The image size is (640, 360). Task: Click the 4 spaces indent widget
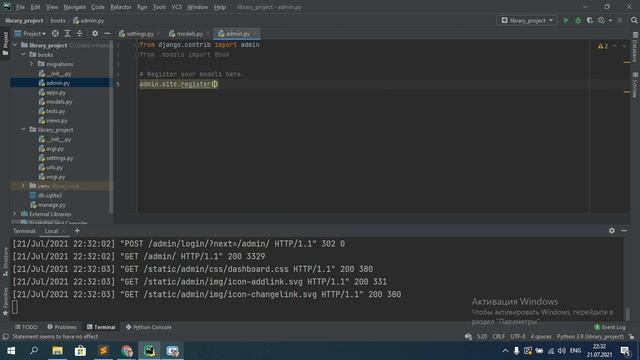541,337
